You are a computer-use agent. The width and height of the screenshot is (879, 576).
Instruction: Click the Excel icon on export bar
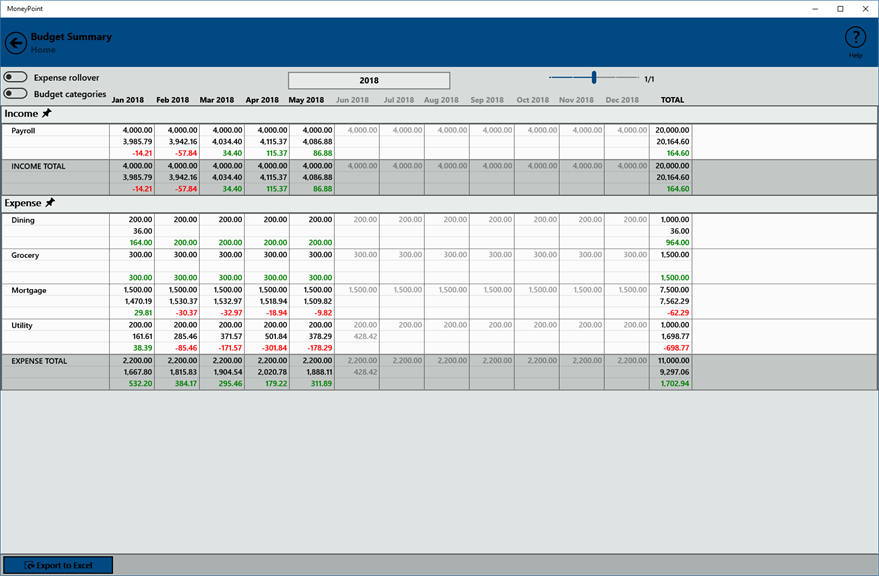[x=29, y=565]
